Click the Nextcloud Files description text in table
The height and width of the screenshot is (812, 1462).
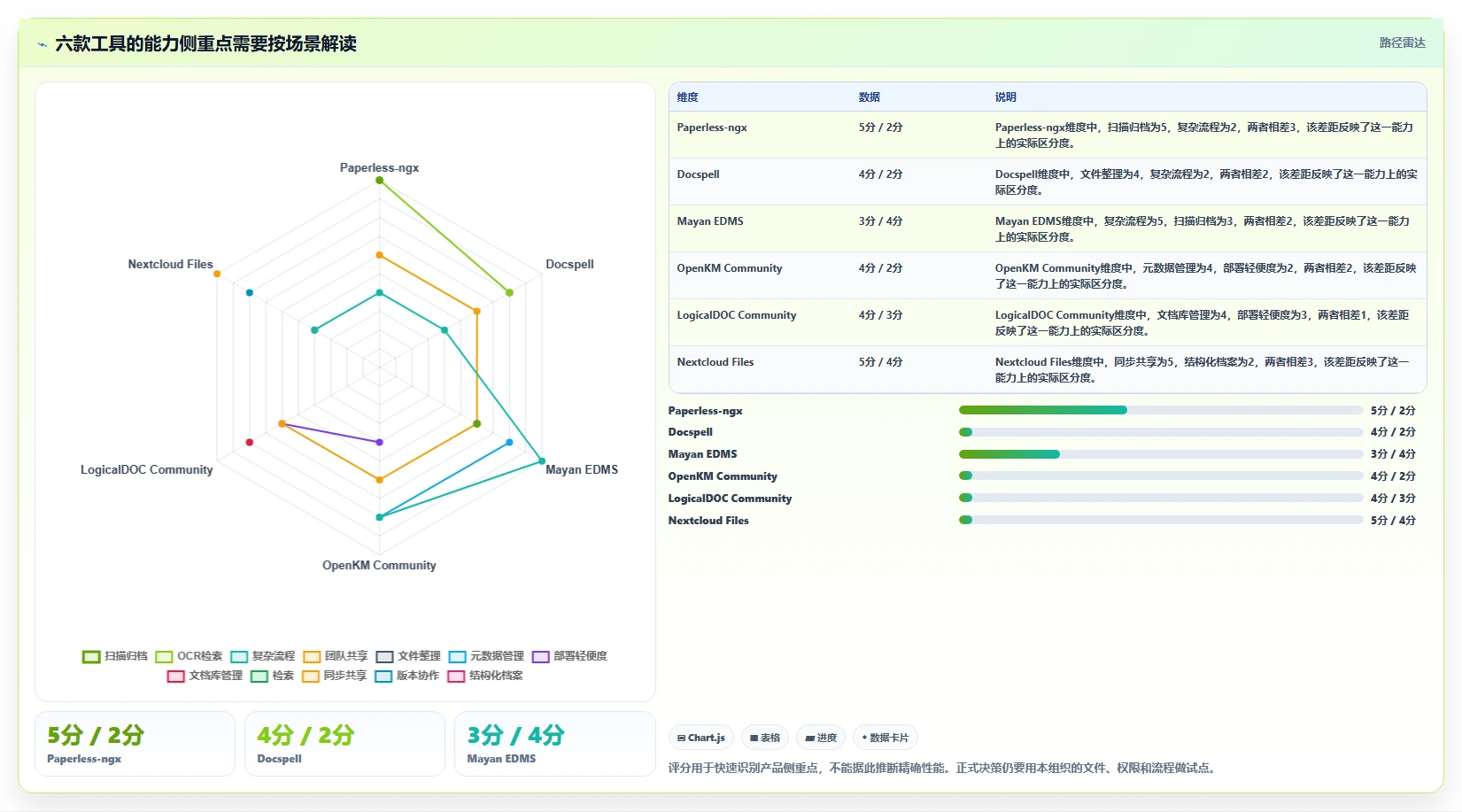1203,370
